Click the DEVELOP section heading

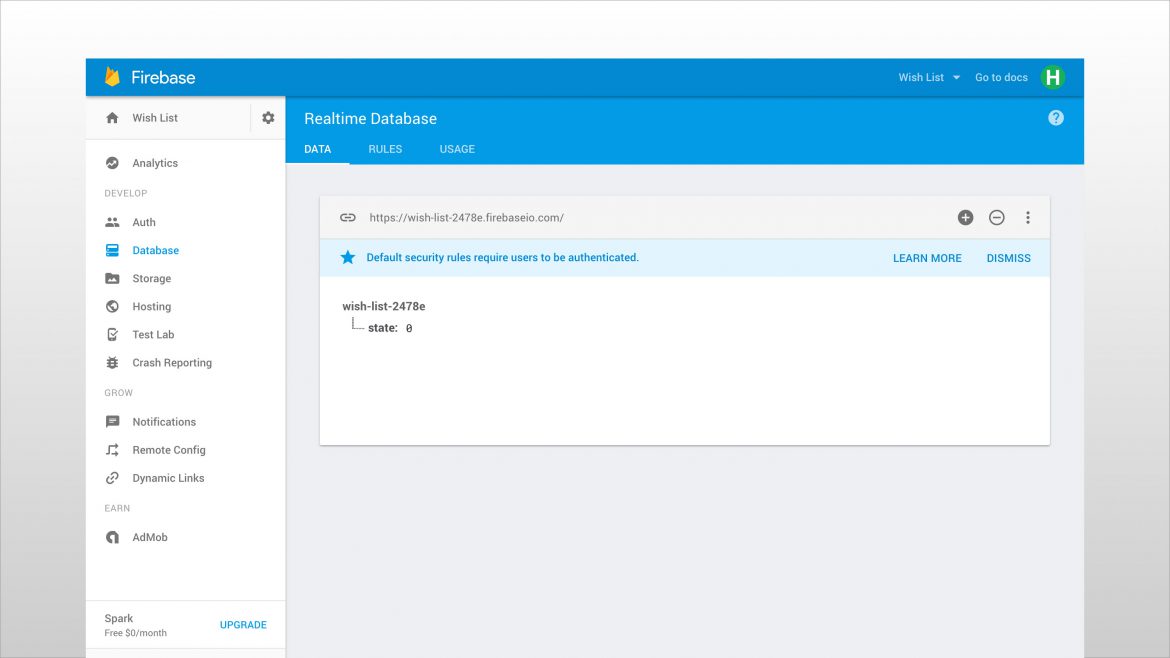125,193
